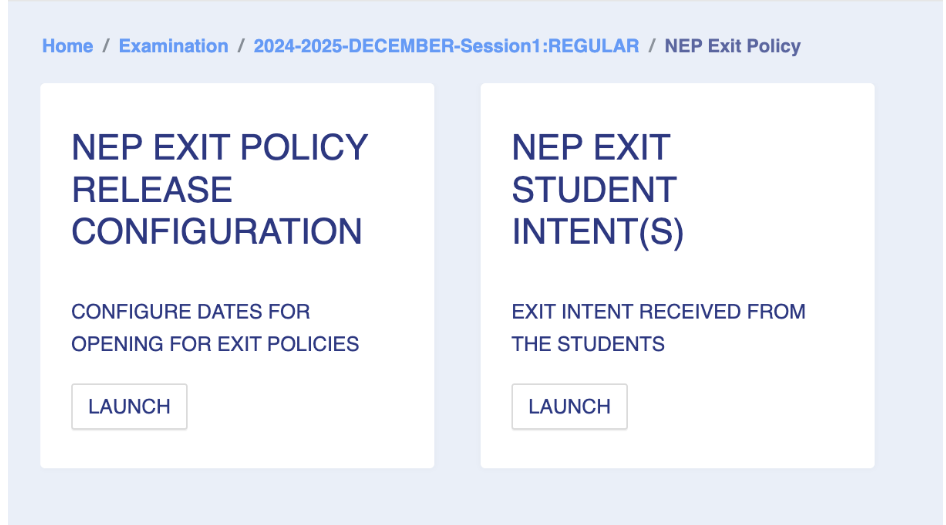The height and width of the screenshot is (525, 946).
Task: Click the slash separator right after Examination
Action: (x=241, y=46)
